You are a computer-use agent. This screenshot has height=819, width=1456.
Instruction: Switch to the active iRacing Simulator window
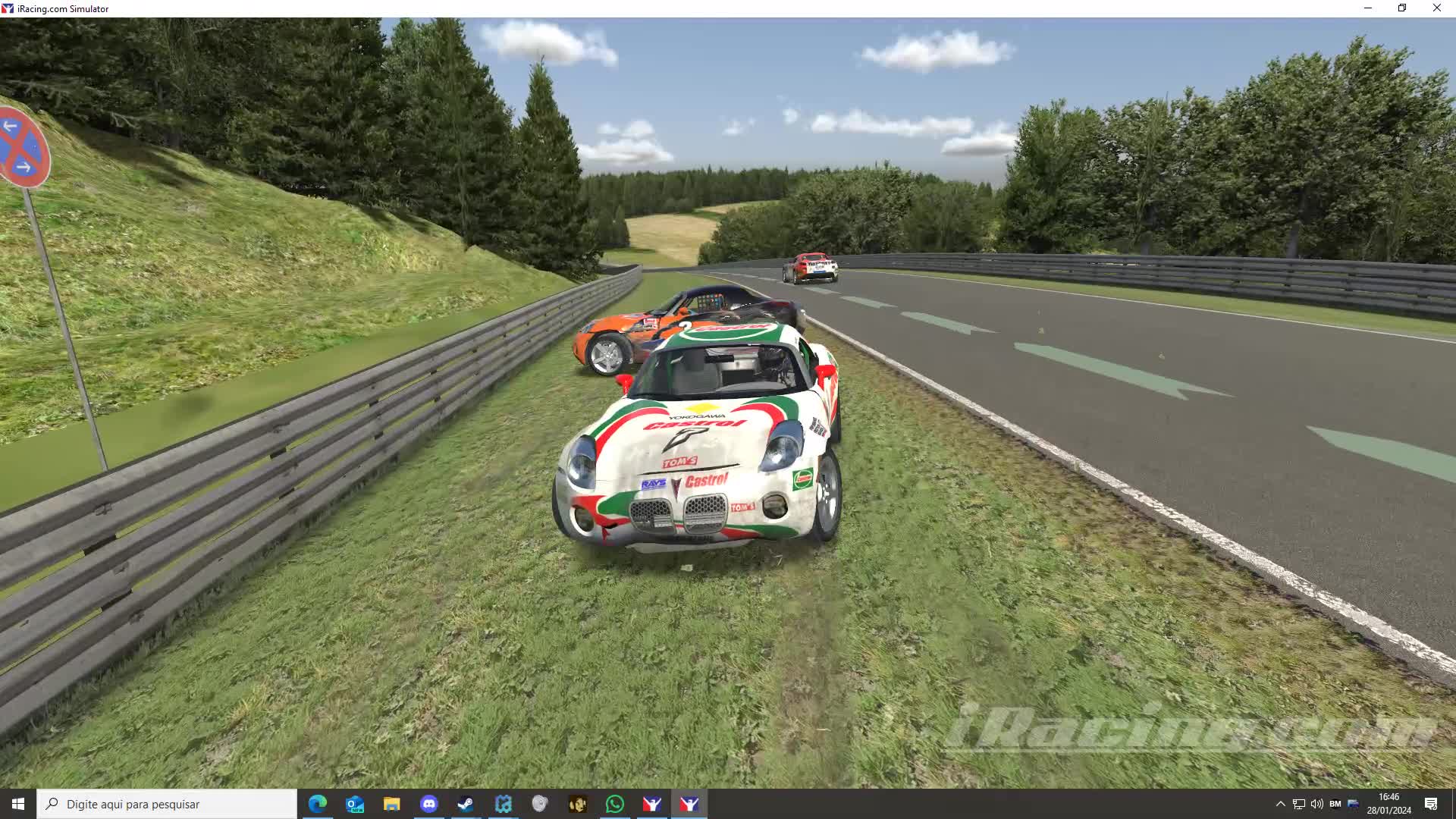689,804
